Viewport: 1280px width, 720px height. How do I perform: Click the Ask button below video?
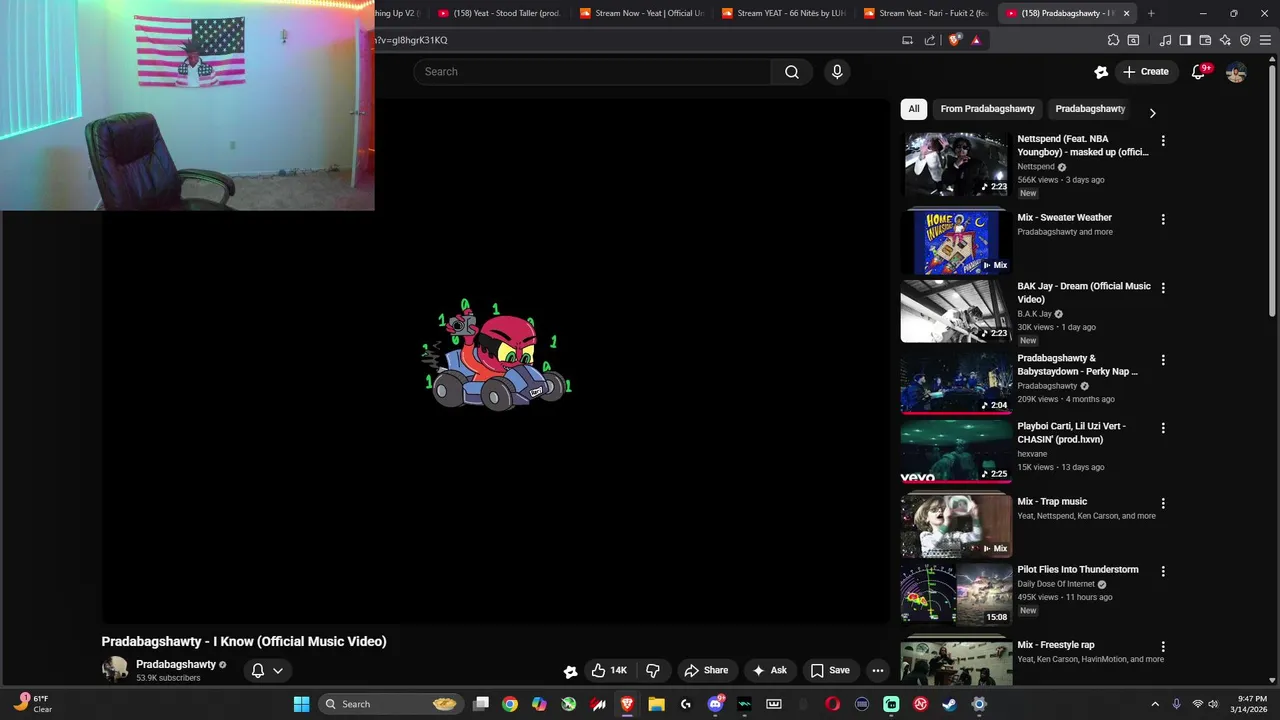[769, 670]
